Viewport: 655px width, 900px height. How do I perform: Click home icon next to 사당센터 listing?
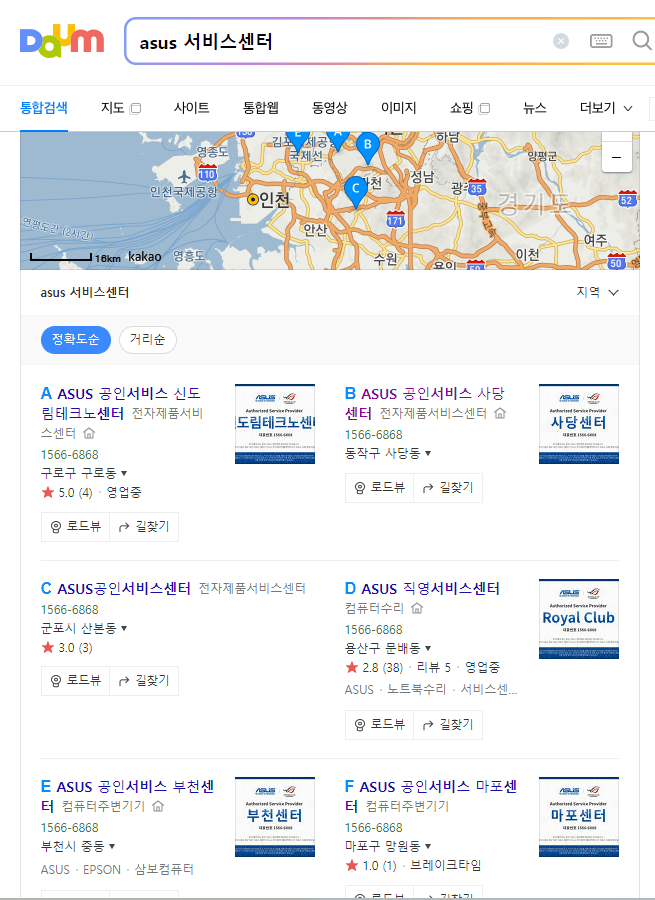coord(500,413)
